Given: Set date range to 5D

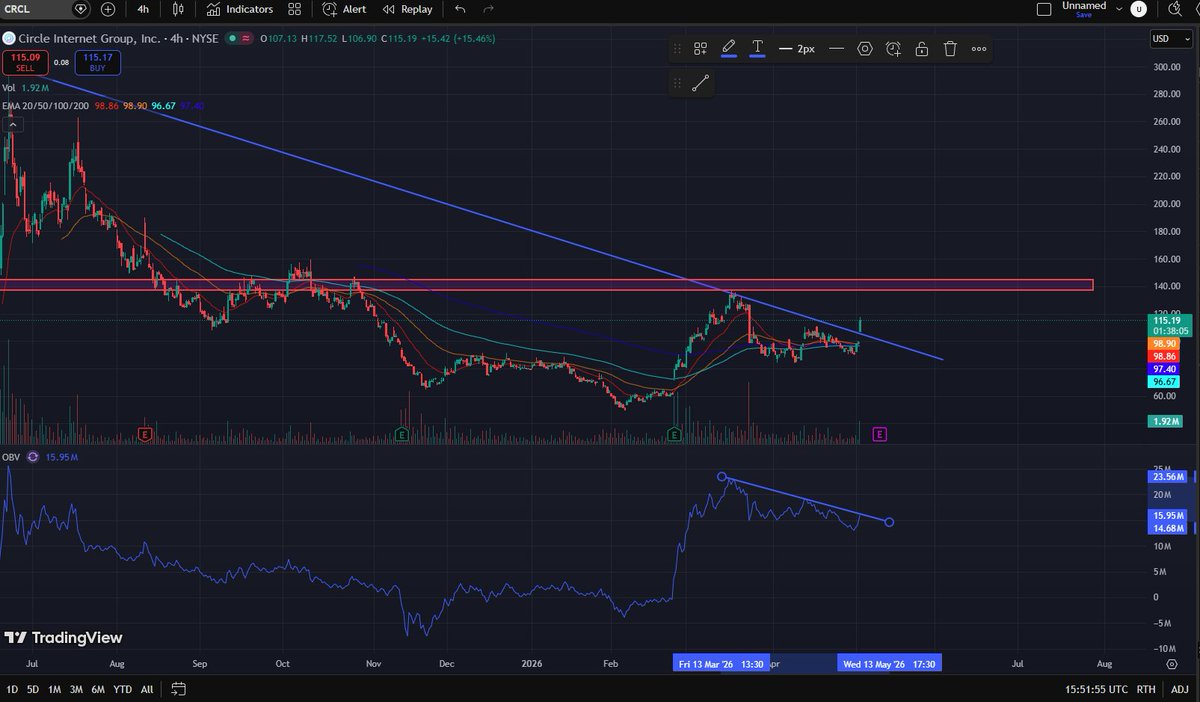Looking at the screenshot, I should [33, 689].
